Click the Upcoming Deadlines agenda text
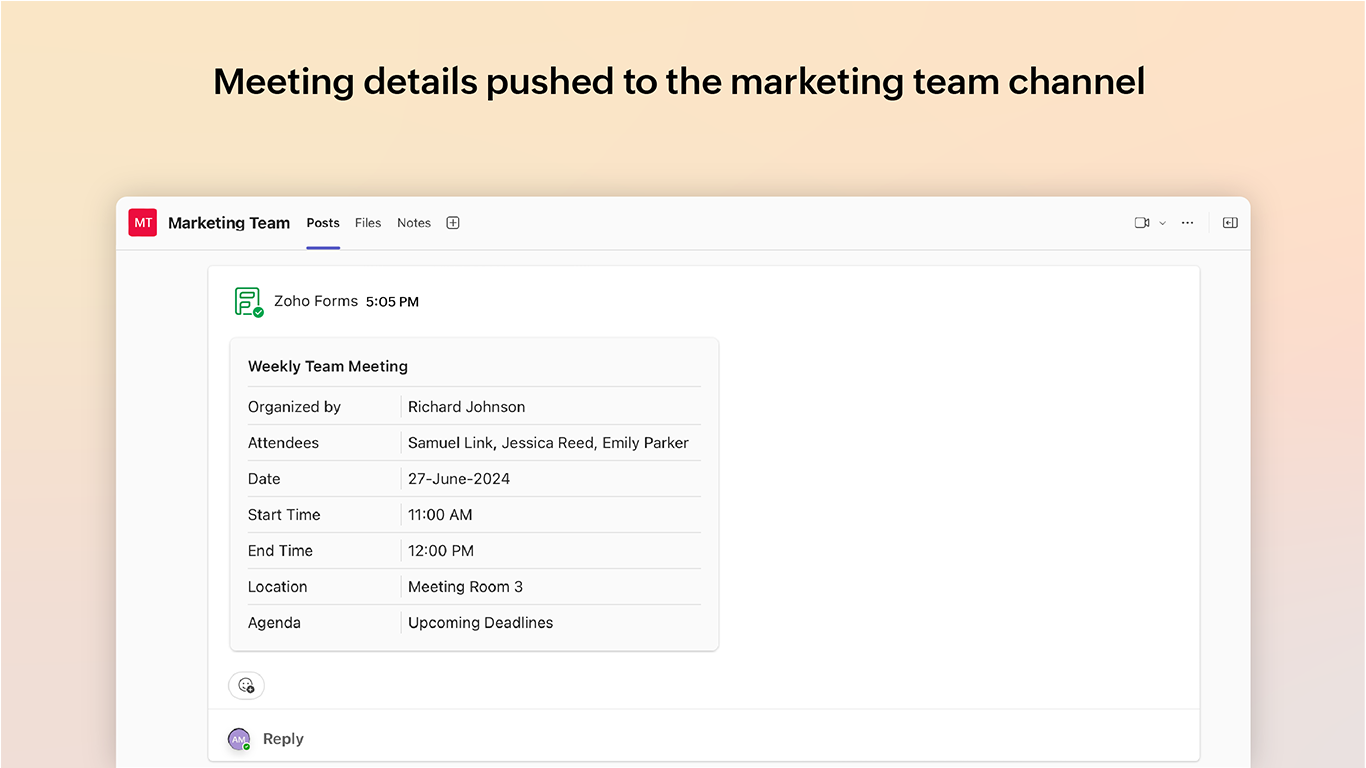The height and width of the screenshot is (768, 1366). pyautogui.click(x=480, y=623)
